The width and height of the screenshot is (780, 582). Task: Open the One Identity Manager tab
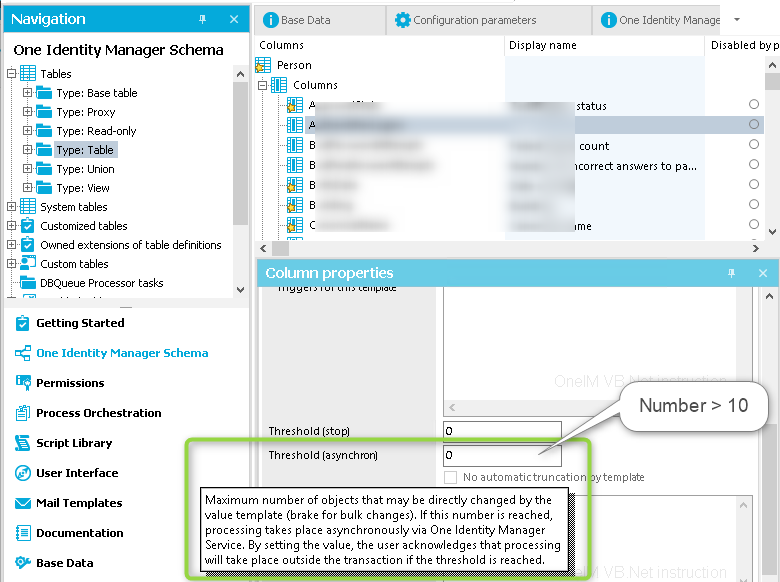click(657, 20)
